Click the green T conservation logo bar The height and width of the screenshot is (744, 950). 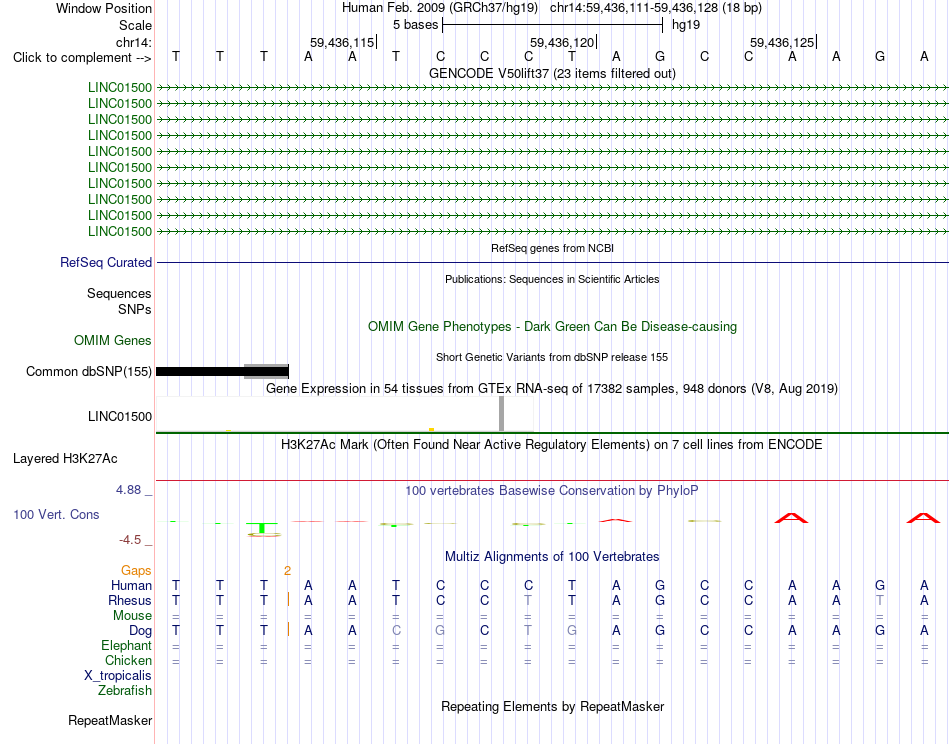(x=262, y=528)
